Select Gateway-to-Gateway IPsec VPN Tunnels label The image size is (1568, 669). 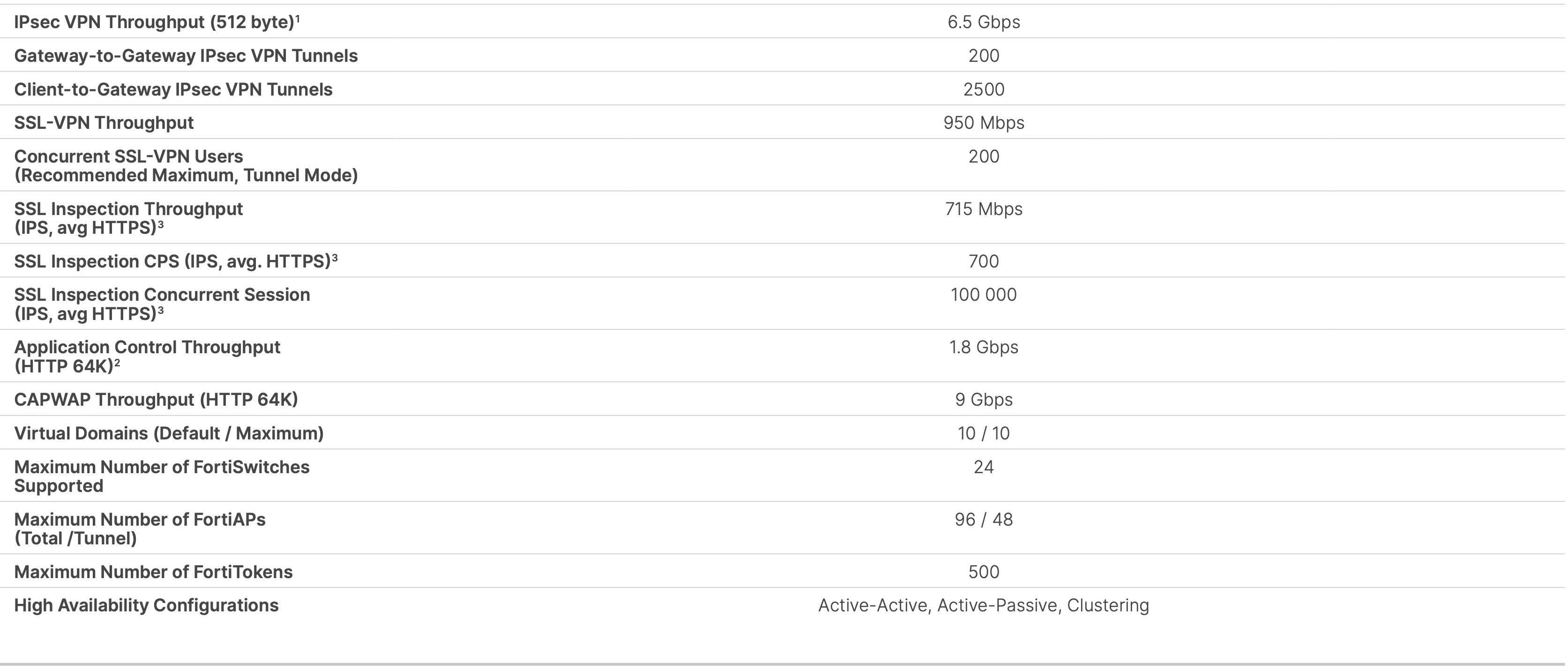coord(186,55)
